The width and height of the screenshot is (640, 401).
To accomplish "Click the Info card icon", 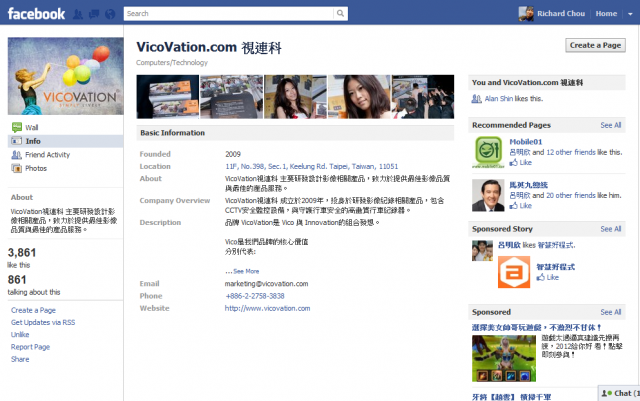I will [17, 141].
